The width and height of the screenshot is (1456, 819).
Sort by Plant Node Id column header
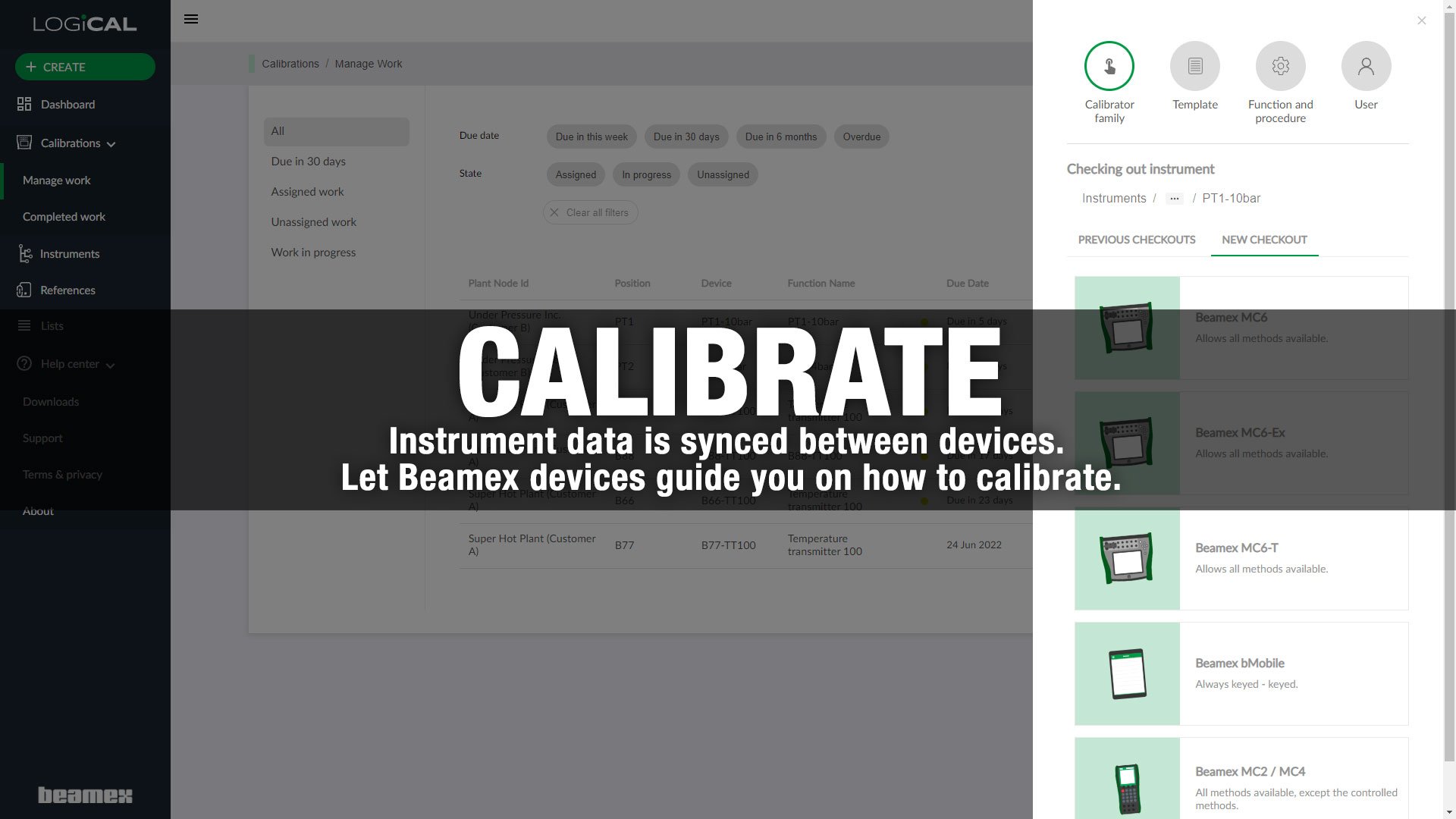498,283
